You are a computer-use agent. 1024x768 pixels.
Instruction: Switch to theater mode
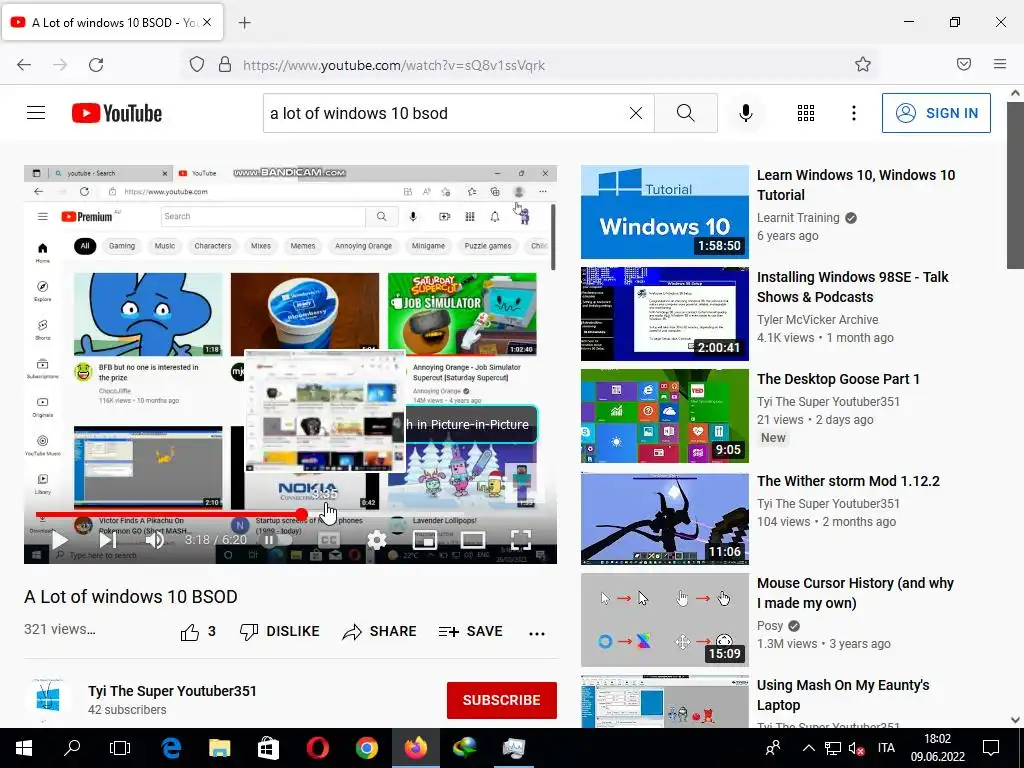pyautogui.click(x=473, y=540)
